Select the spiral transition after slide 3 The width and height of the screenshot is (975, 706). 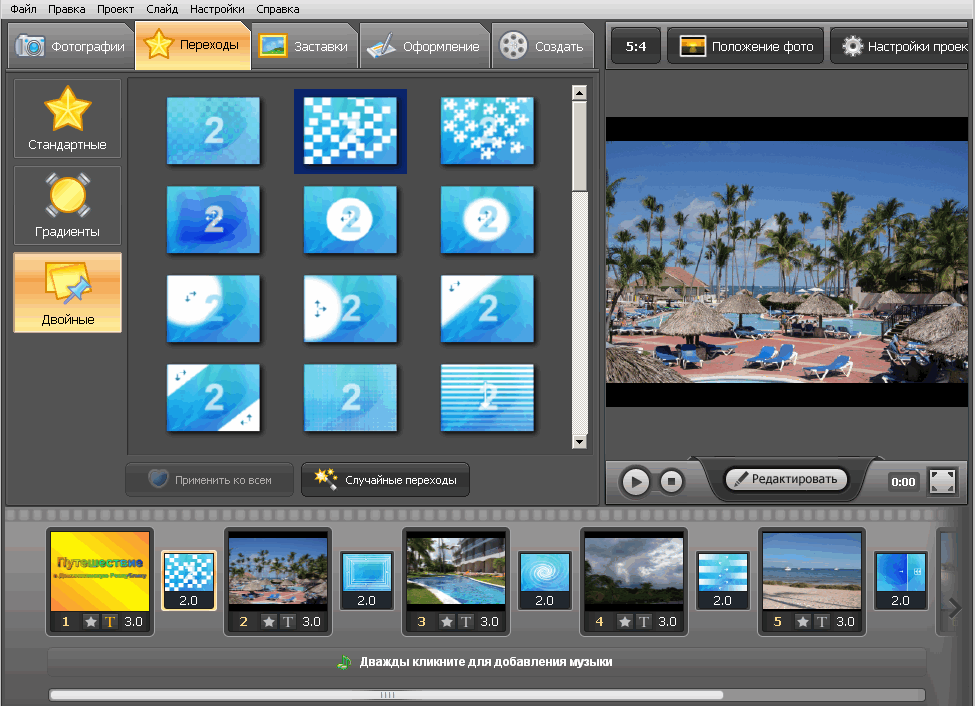click(x=544, y=573)
